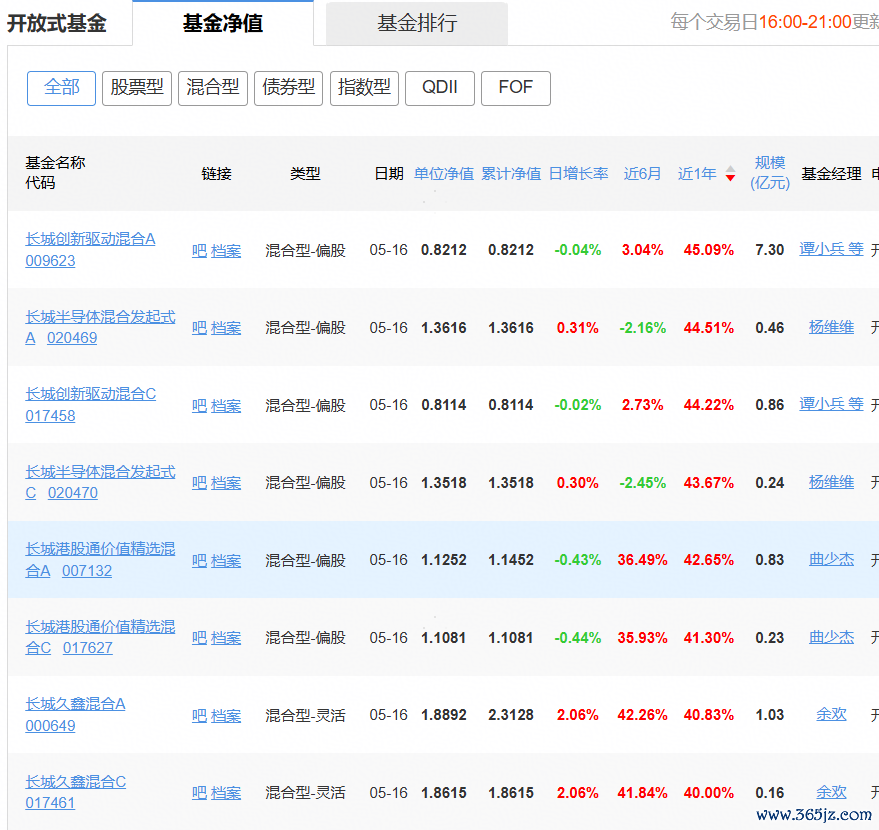879x830 pixels.
Task: Open fund code 017458
Action: (x=50, y=416)
